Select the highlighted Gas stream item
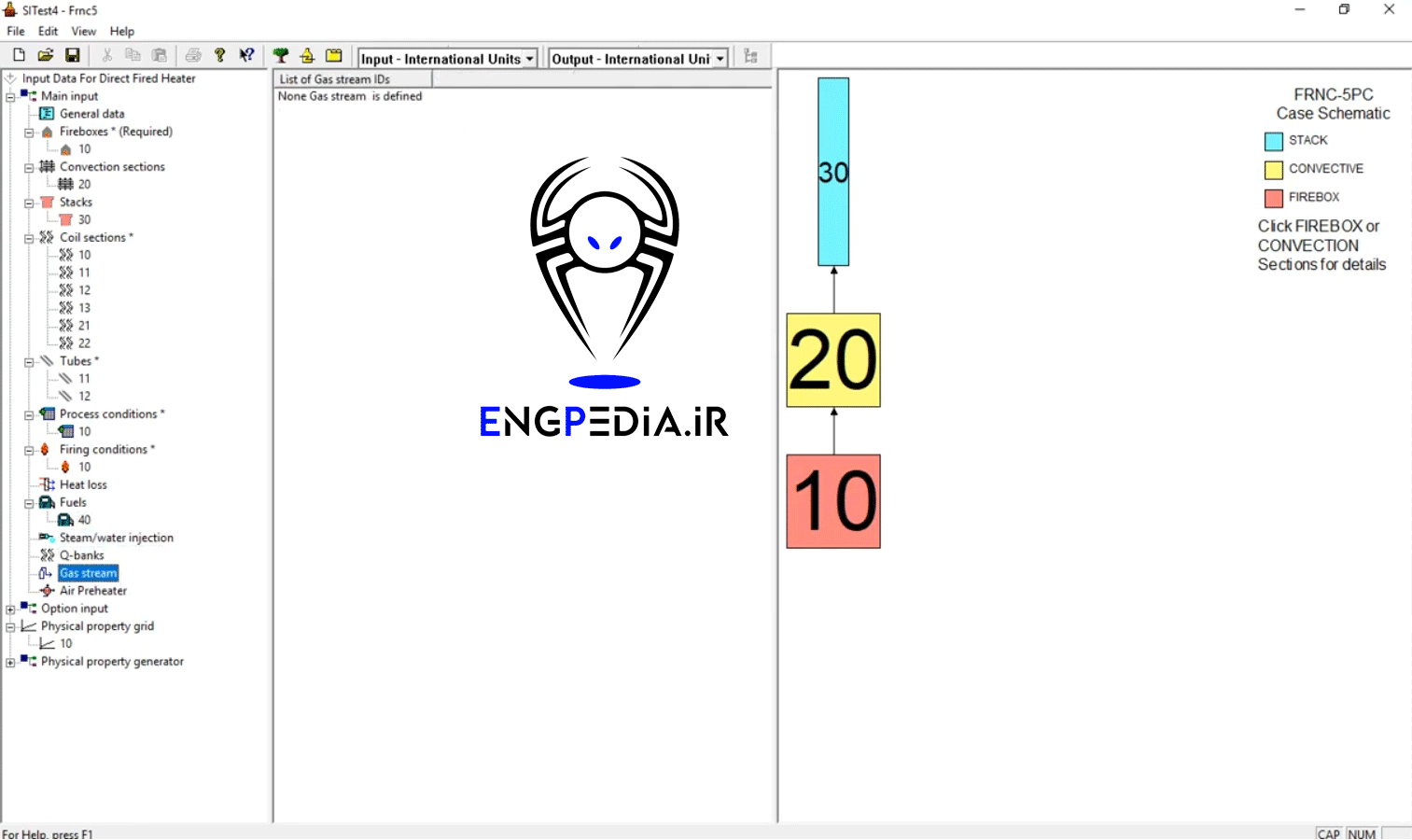 tap(89, 573)
